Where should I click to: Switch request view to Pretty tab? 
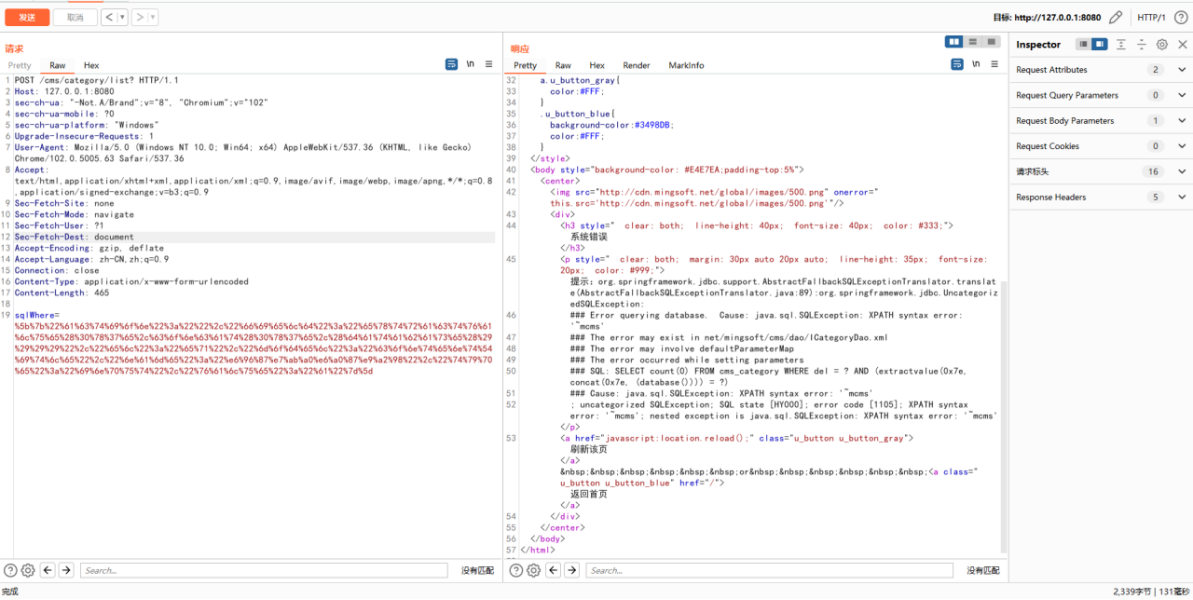(x=20, y=65)
